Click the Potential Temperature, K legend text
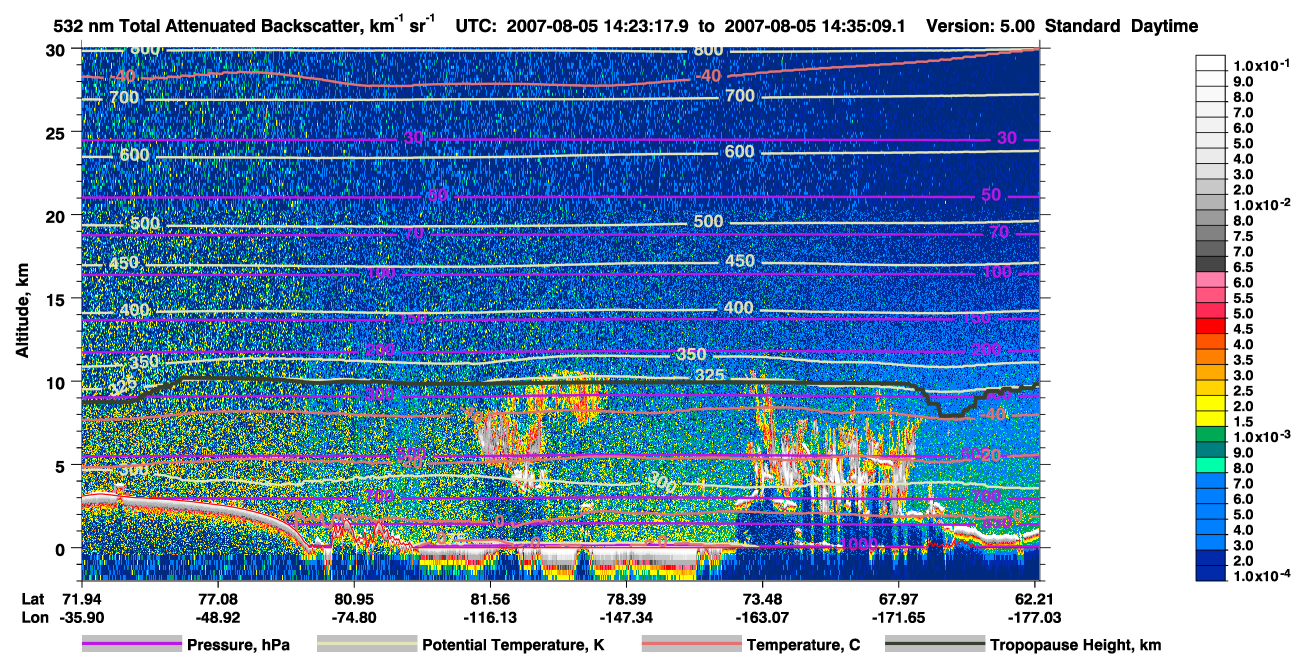Image resolution: width=1300 pixels, height=667 pixels. coord(513,645)
